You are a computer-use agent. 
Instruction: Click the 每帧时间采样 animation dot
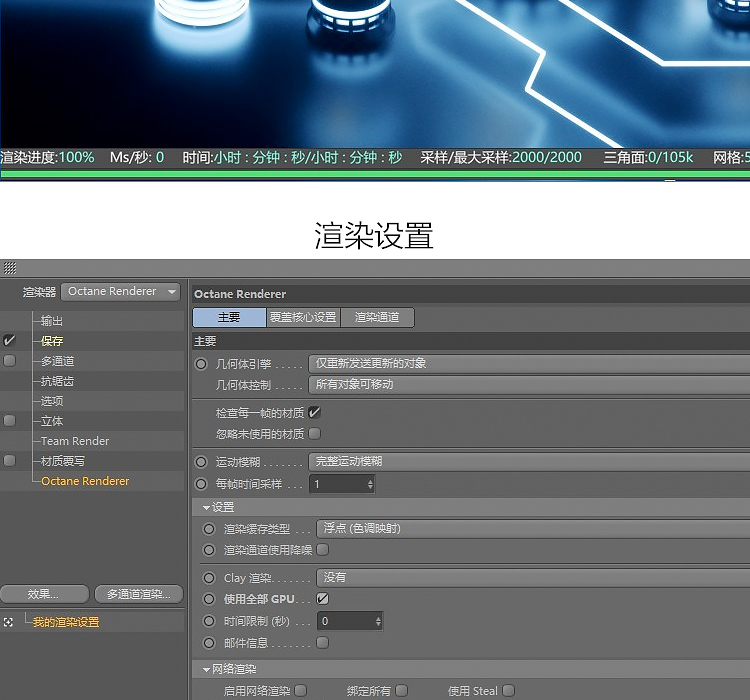[x=201, y=484]
